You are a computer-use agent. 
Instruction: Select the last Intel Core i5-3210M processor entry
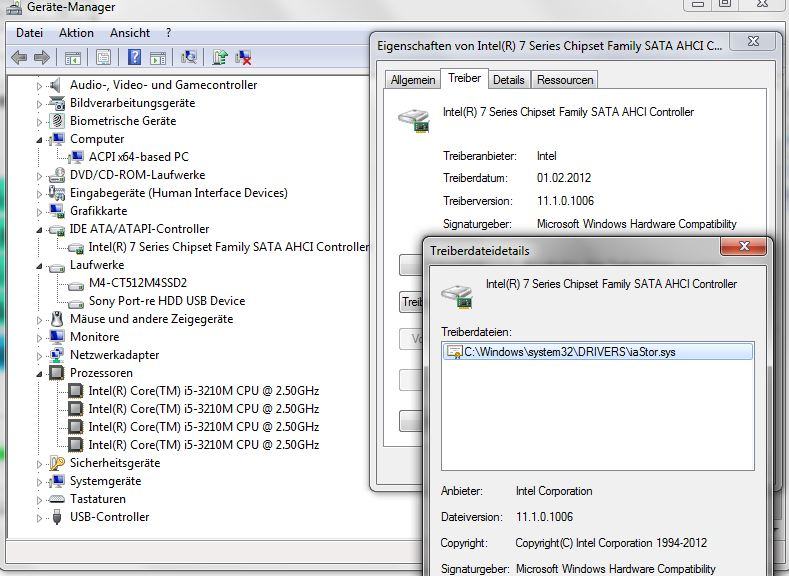pos(204,445)
